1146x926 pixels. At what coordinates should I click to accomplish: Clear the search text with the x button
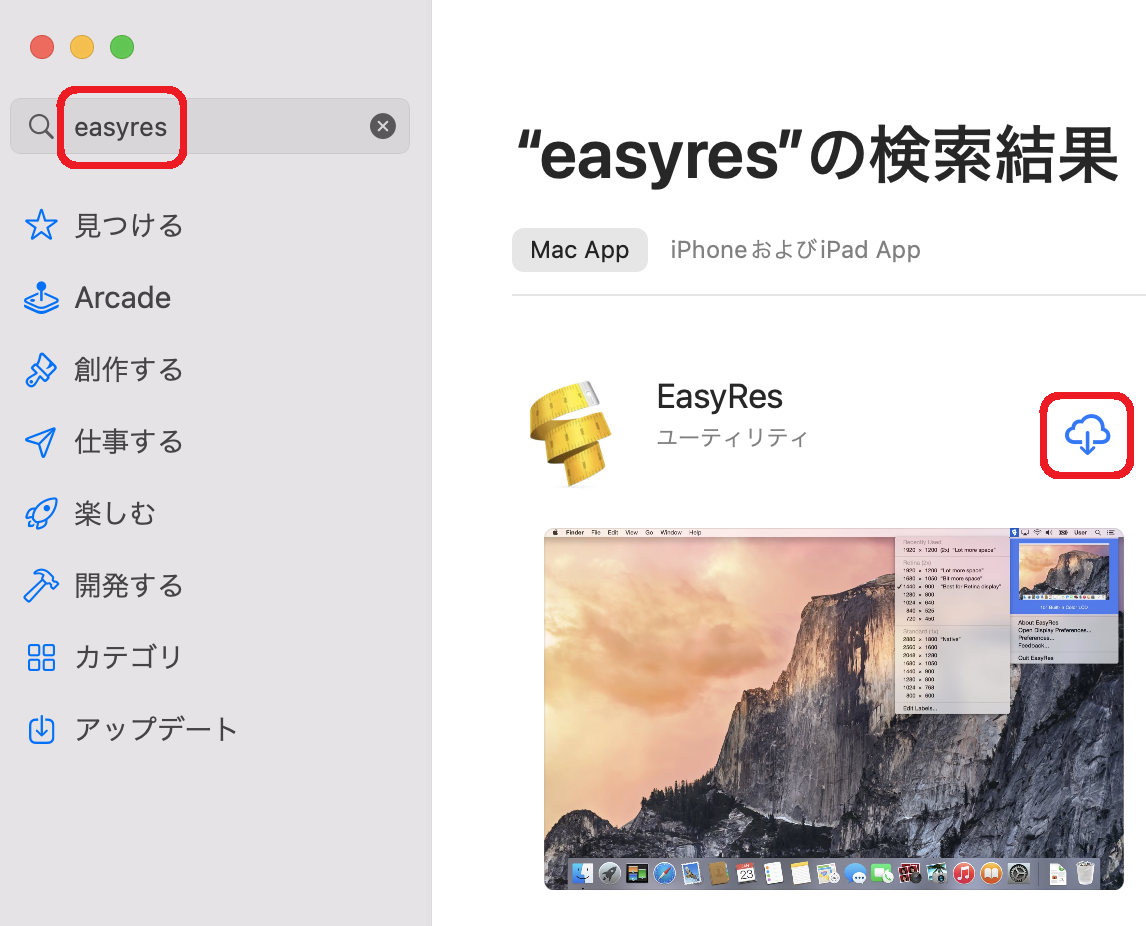[x=382, y=126]
